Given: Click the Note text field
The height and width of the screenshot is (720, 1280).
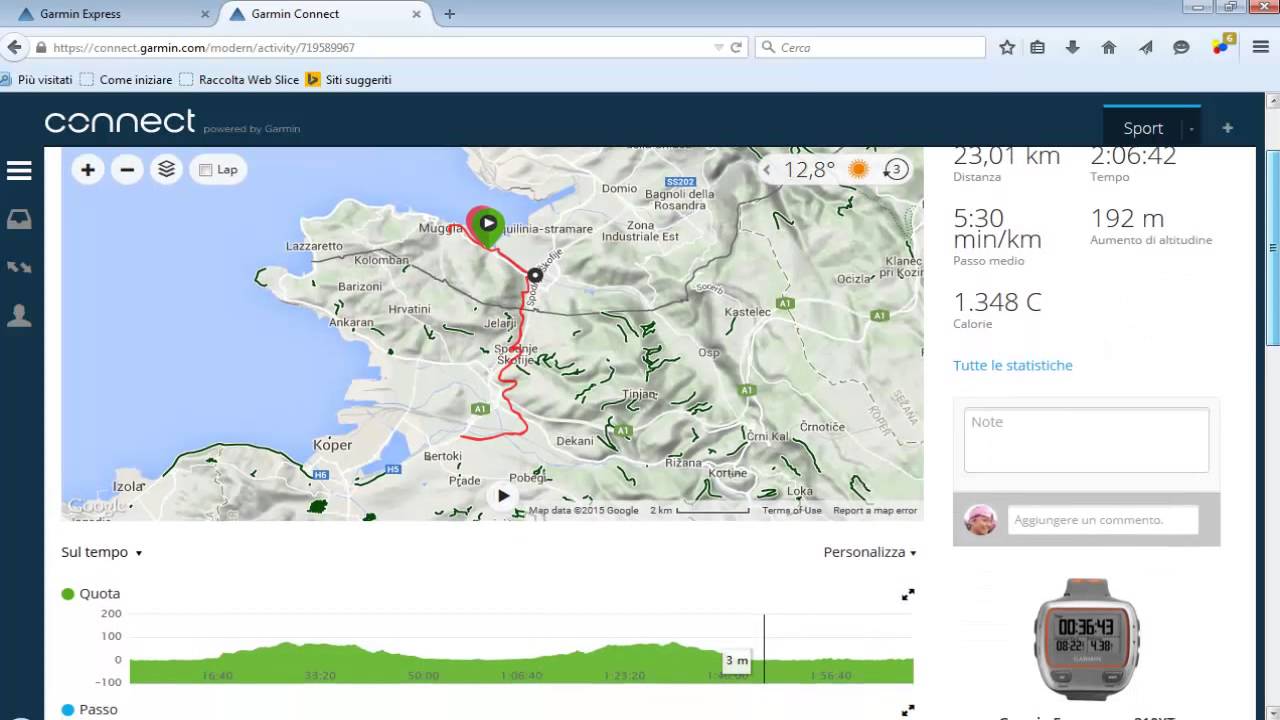Looking at the screenshot, I should click(x=1086, y=440).
